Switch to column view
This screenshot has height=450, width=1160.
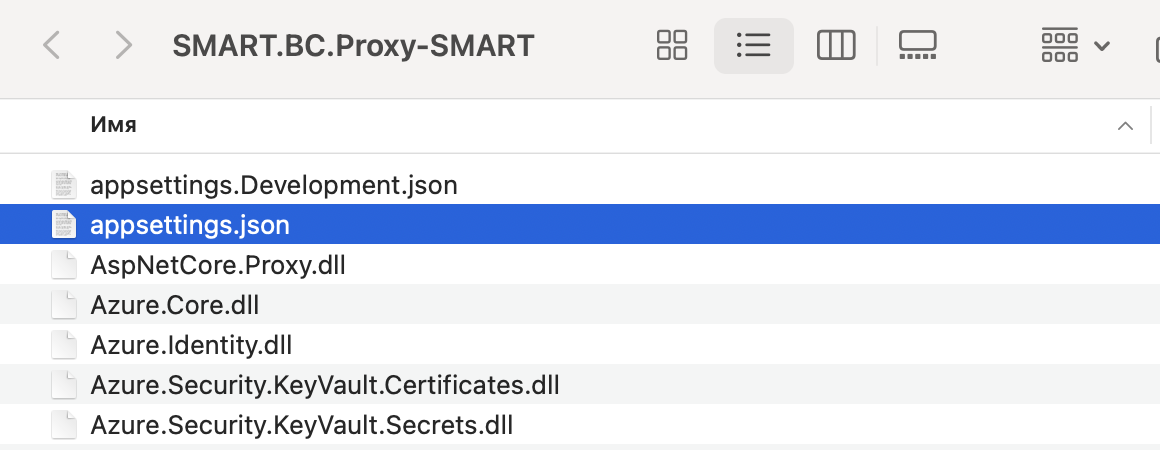point(836,45)
